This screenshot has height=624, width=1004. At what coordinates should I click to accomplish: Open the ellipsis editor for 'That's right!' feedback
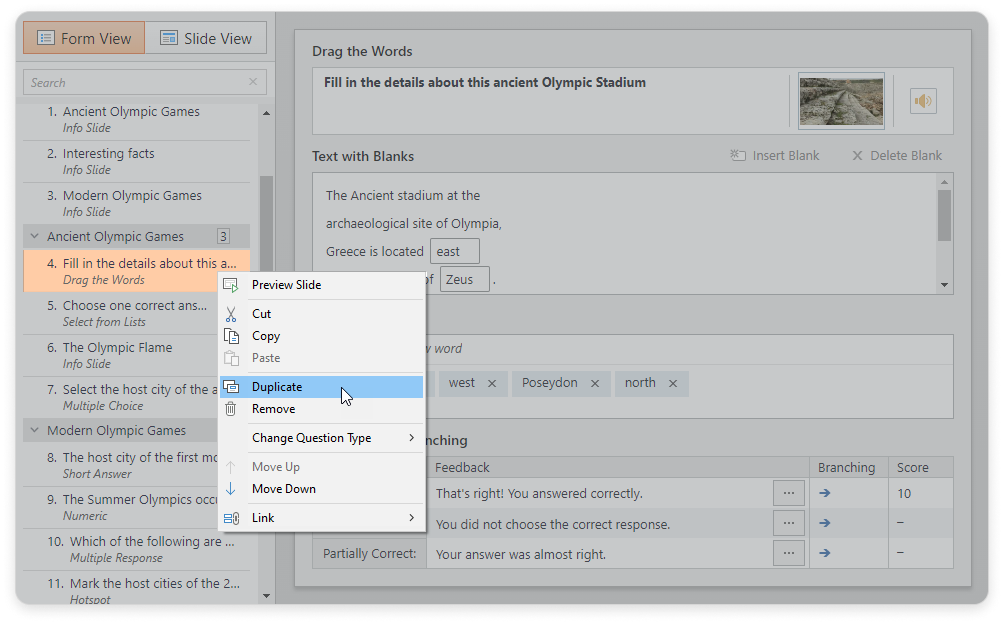pos(788,493)
